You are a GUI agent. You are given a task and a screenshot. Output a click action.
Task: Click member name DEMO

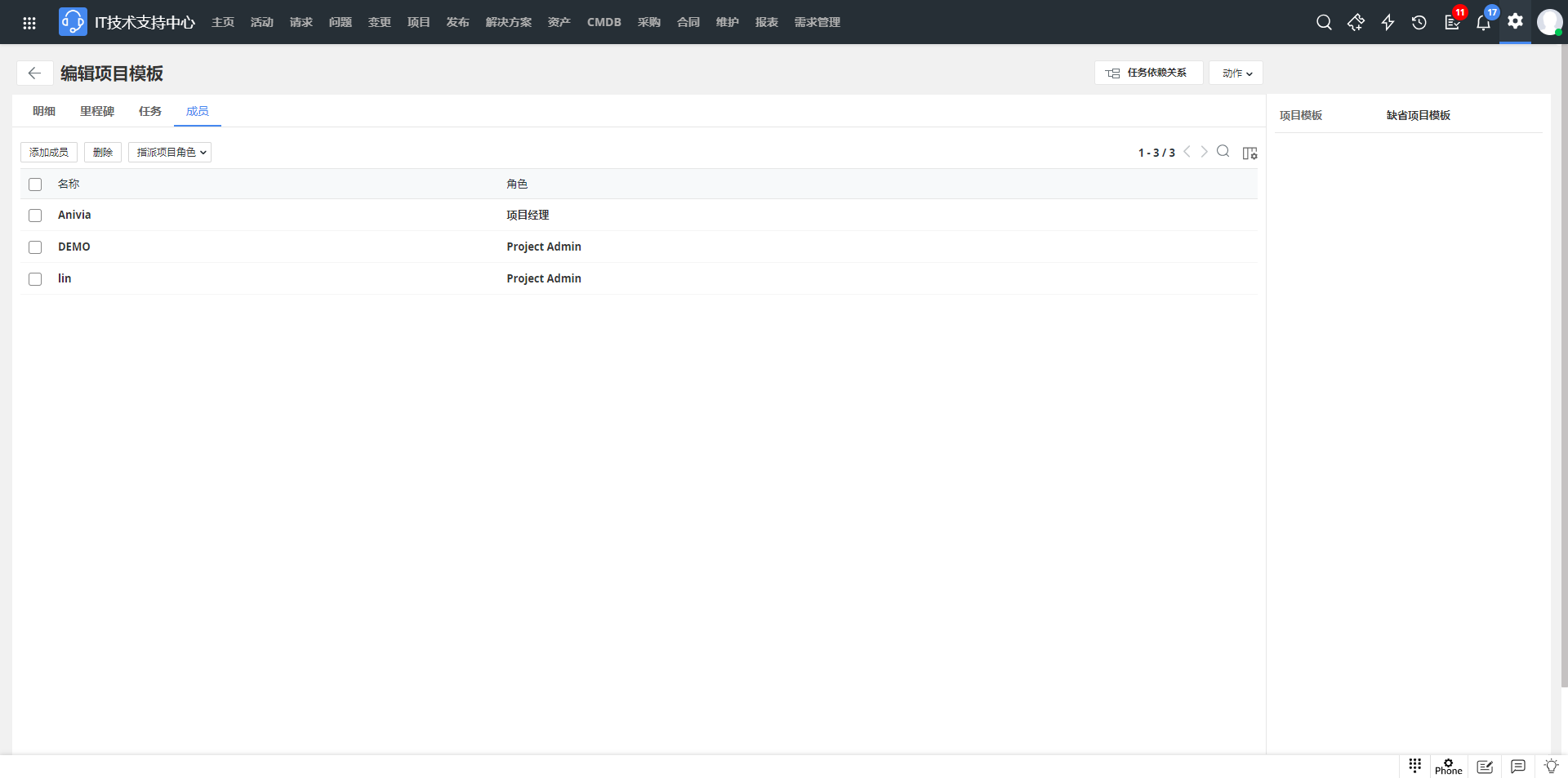click(x=74, y=247)
